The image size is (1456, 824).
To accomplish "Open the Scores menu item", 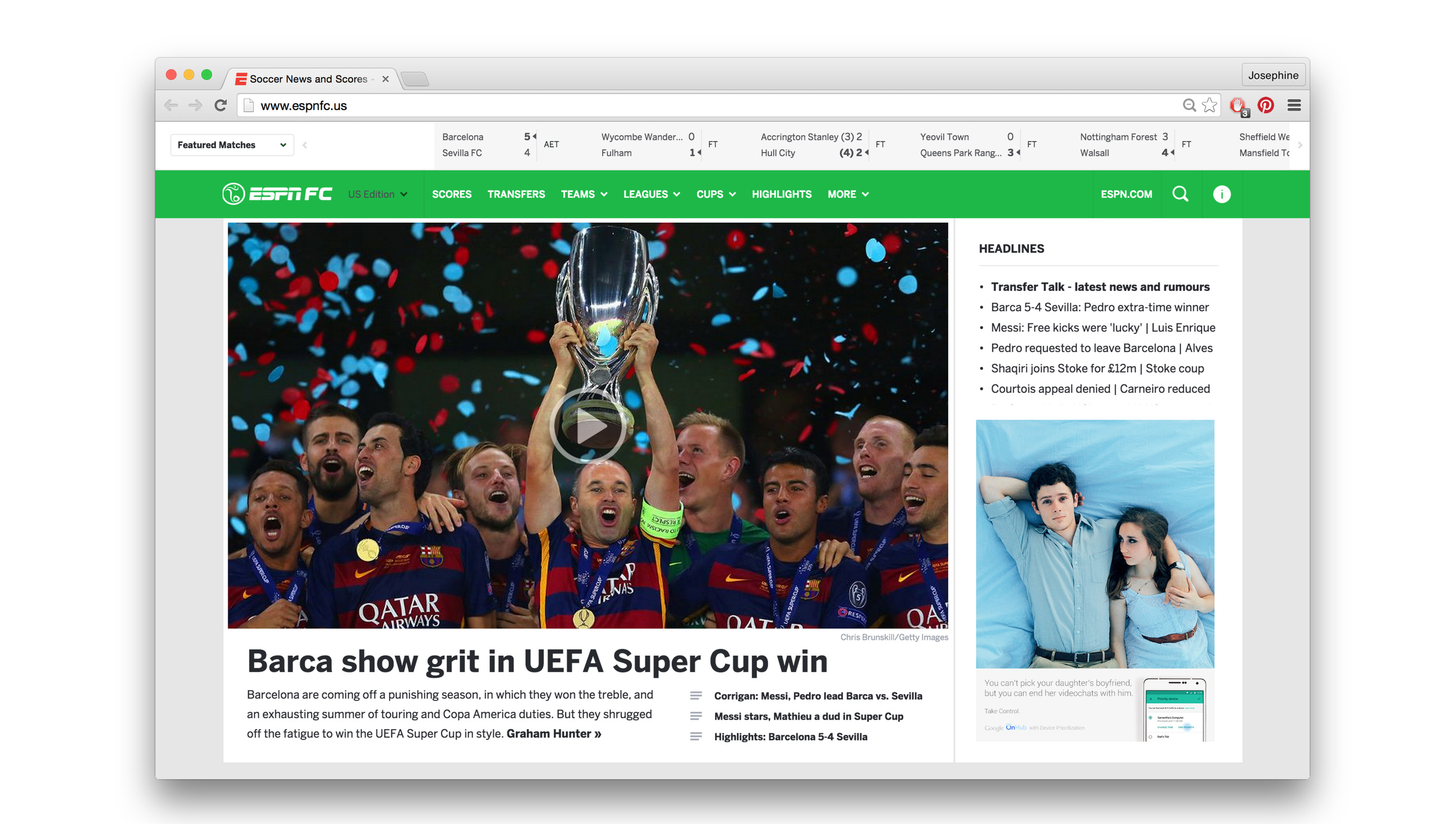I will coord(451,194).
